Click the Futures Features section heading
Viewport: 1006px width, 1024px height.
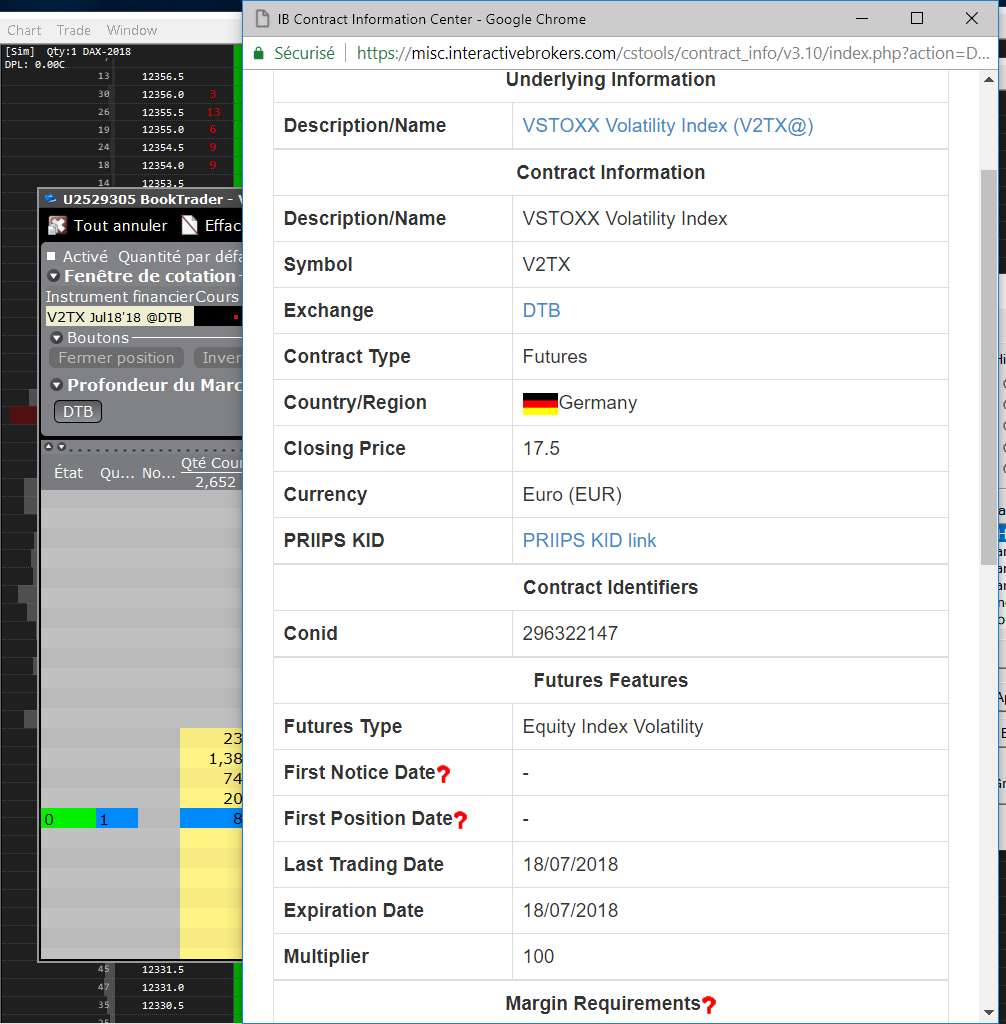(x=611, y=680)
